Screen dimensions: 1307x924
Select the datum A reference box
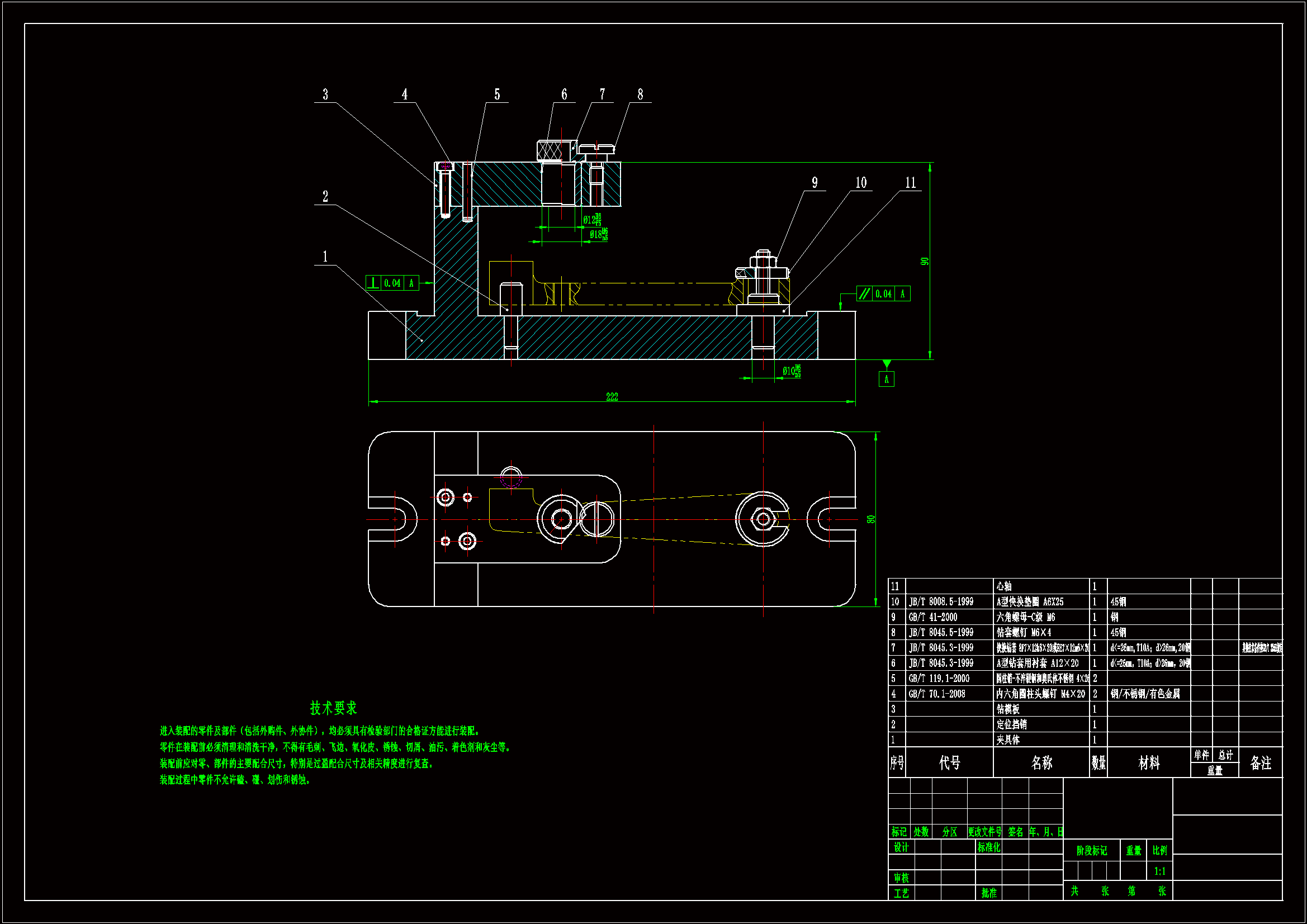(886, 379)
